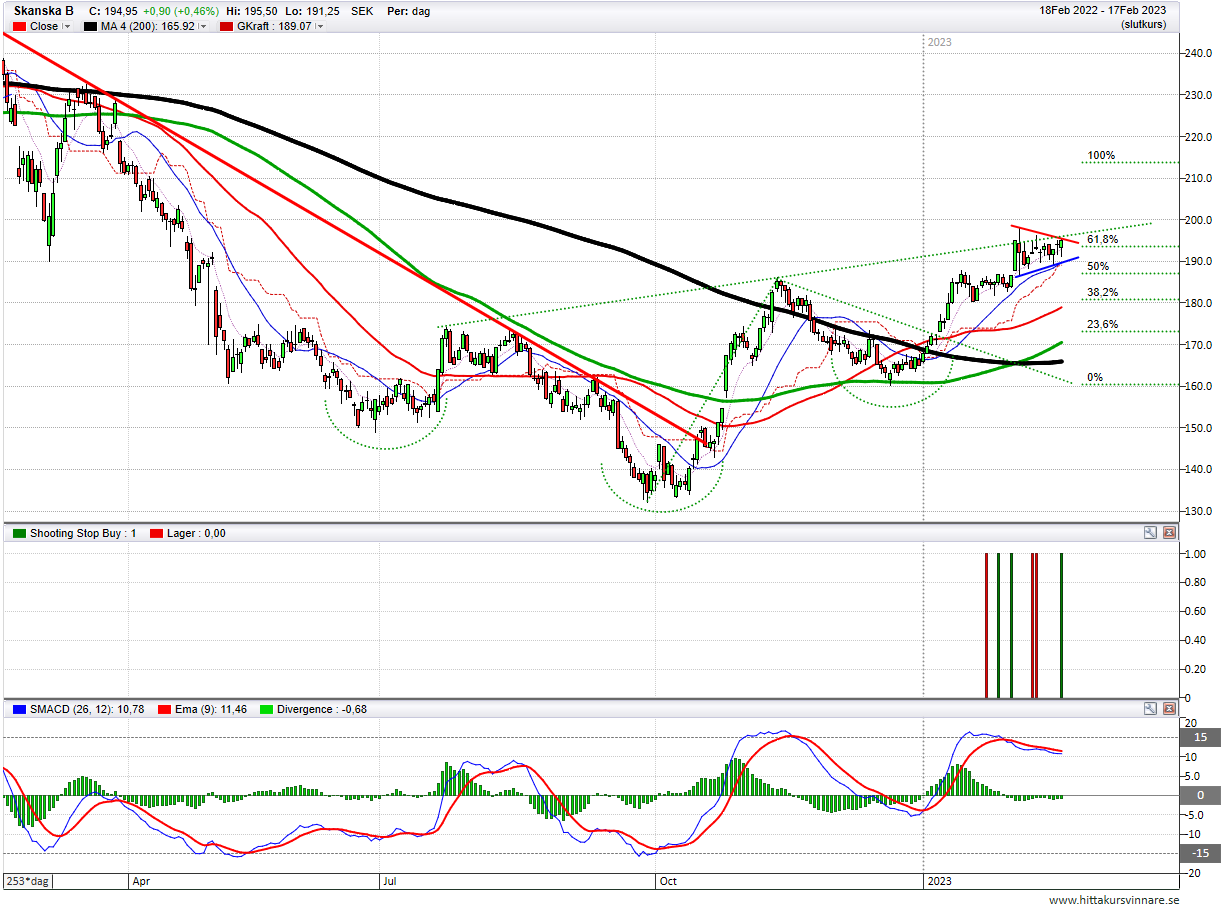This screenshot has height=905, width=1224.
Task: Close the SMACD indicator panel
Action: (1170, 709)
